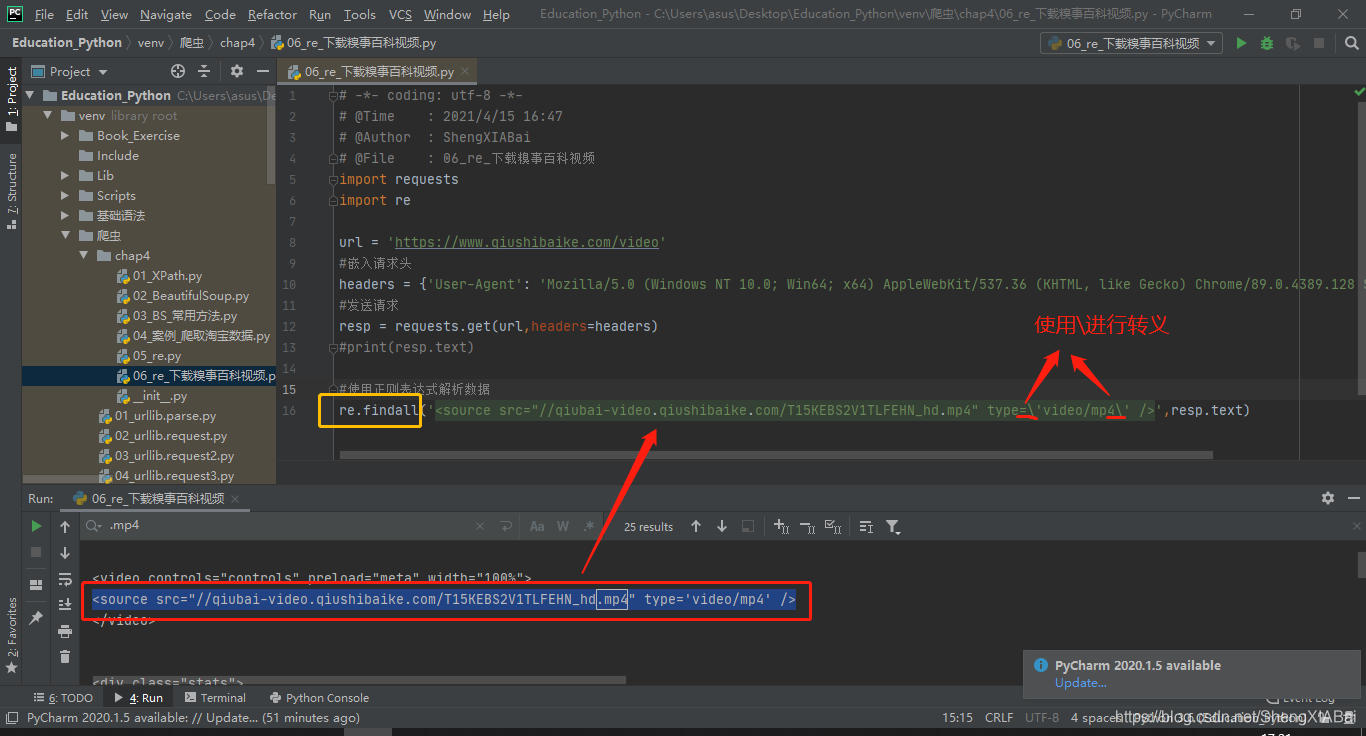Click CRLF line separator in status bar
Image resolution: width=1366 pixels, height=736 pixels.
pyautogui.click(x=998, y=718)
